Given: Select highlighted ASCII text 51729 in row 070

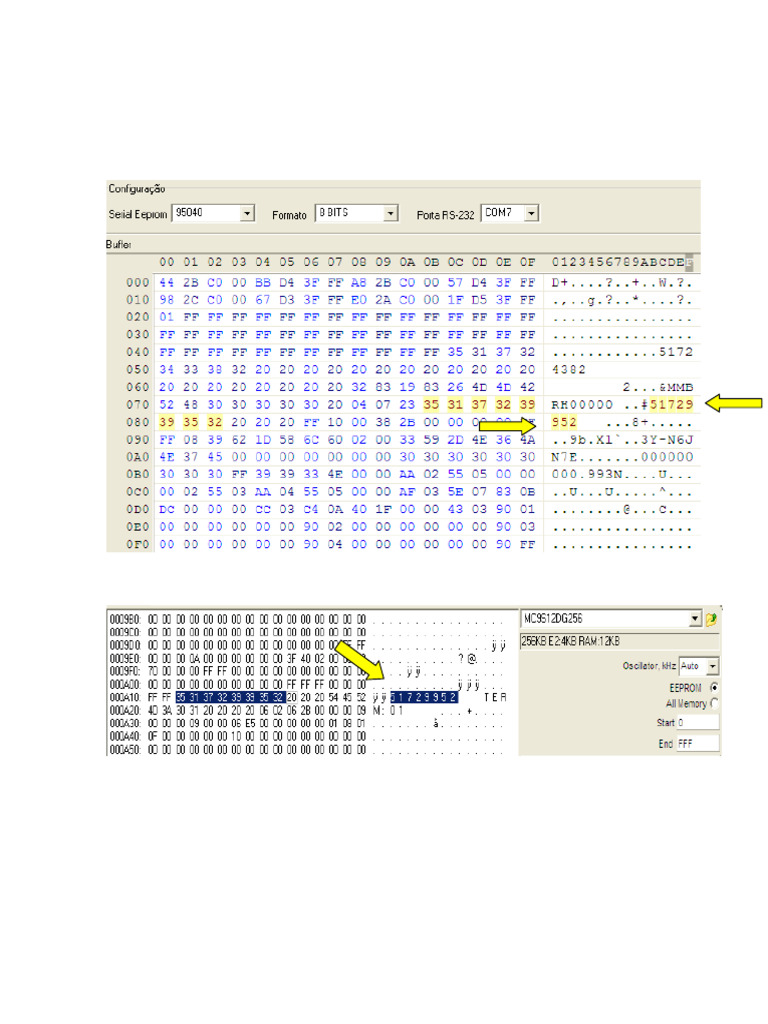Looking at the screenshot, I should 671,404.
